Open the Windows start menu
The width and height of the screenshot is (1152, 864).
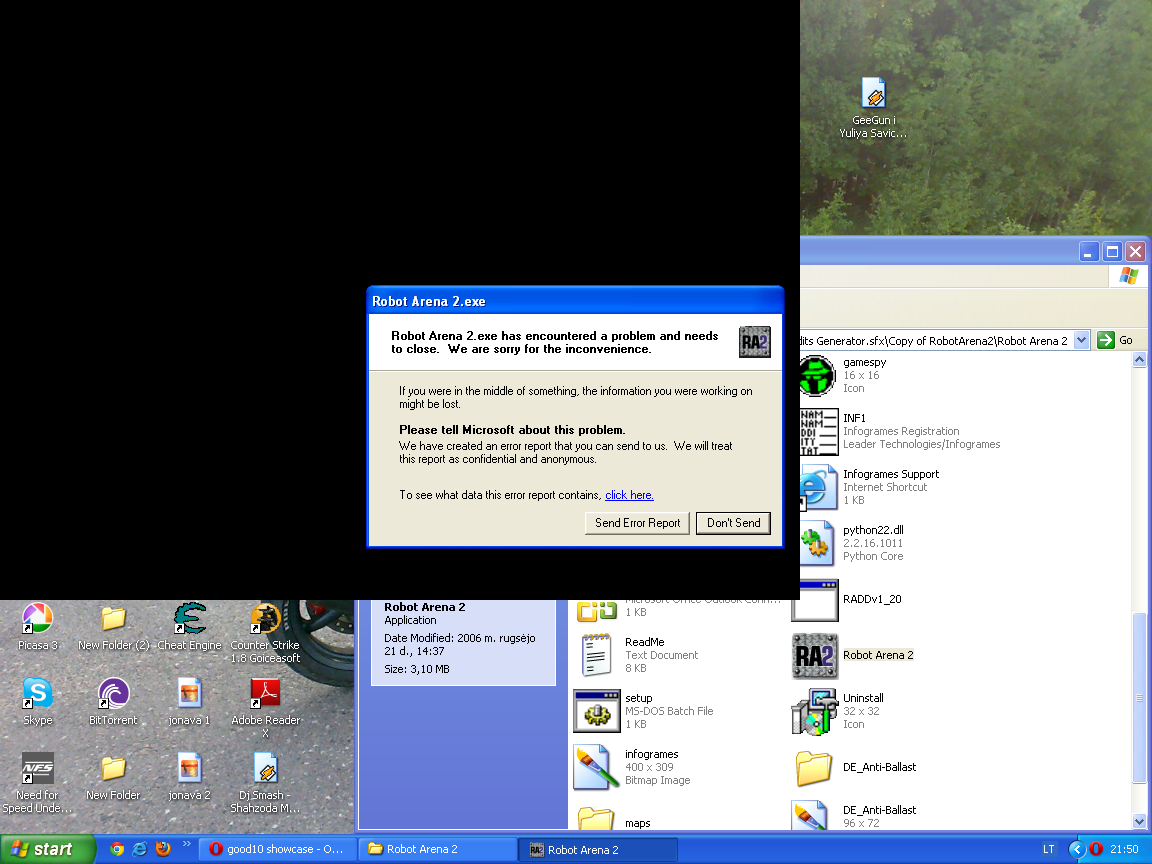tap(48, 849)
